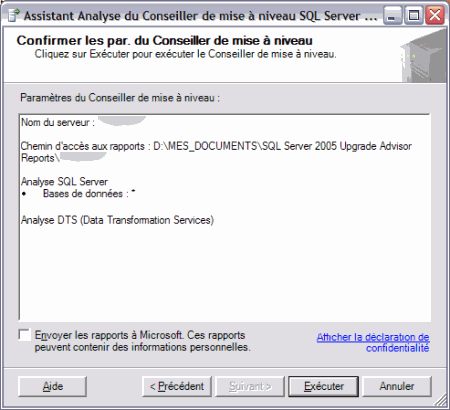Screen dimensions: 450x410
Task: Click the 'Analyse SQL Server' summary entry
Action: pos(64,182)
